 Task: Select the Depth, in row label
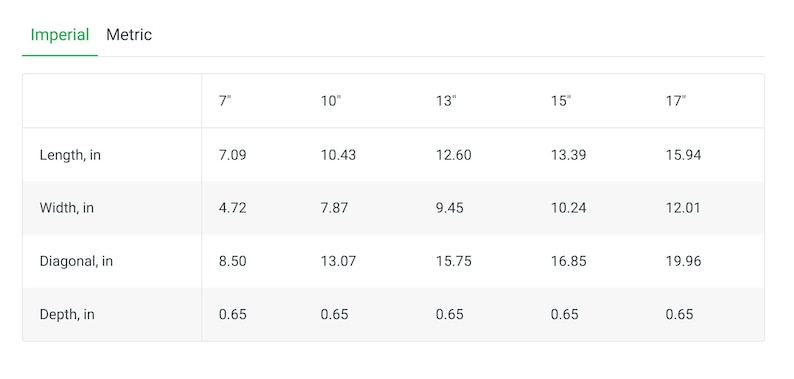pyautogui.click(x=67, y=314)
